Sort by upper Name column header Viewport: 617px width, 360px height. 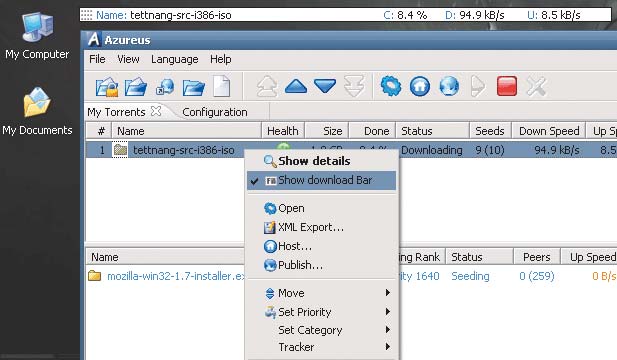[187, 131]
